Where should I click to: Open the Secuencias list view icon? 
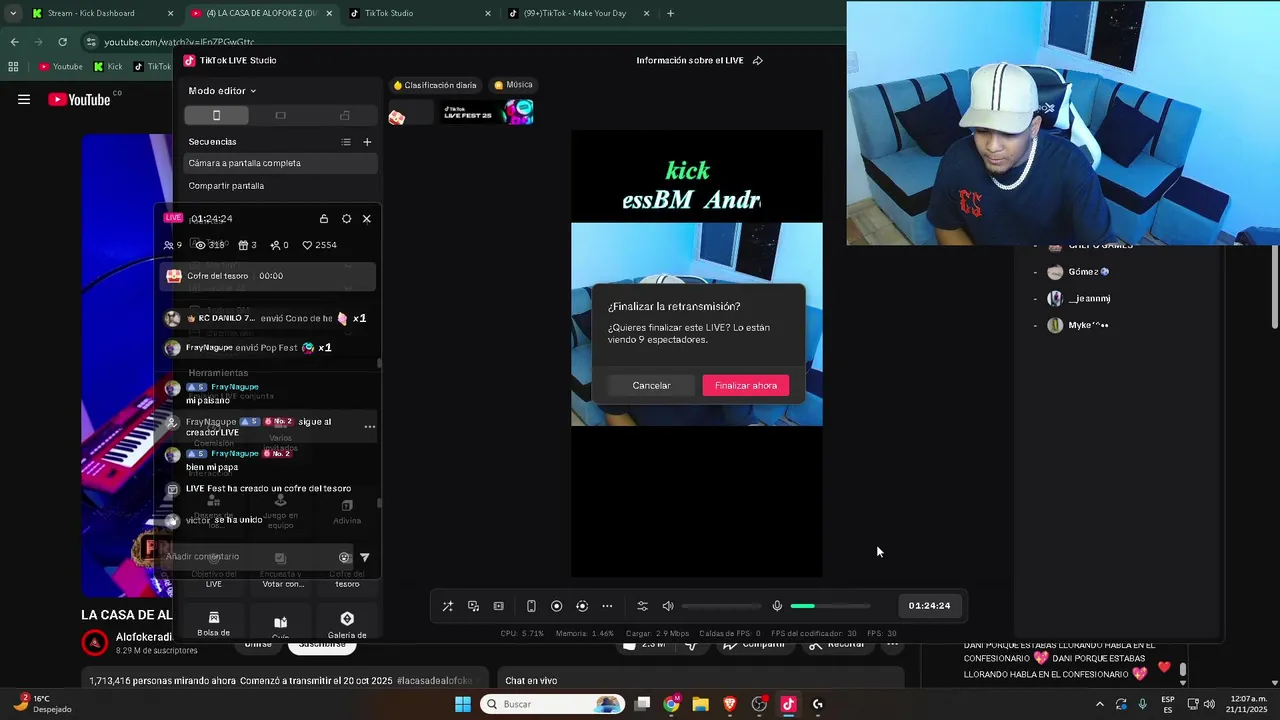tap(346, 142)
